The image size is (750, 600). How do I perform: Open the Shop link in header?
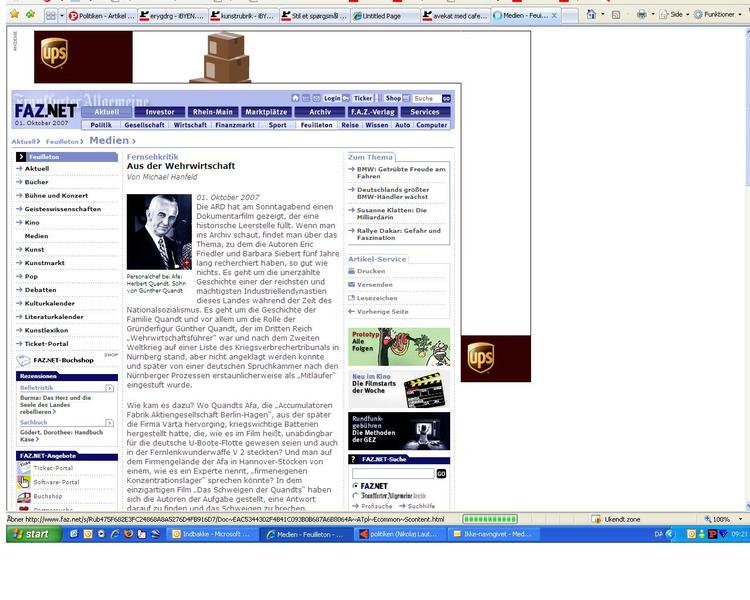pyautogui.click(x=393, y=98)
